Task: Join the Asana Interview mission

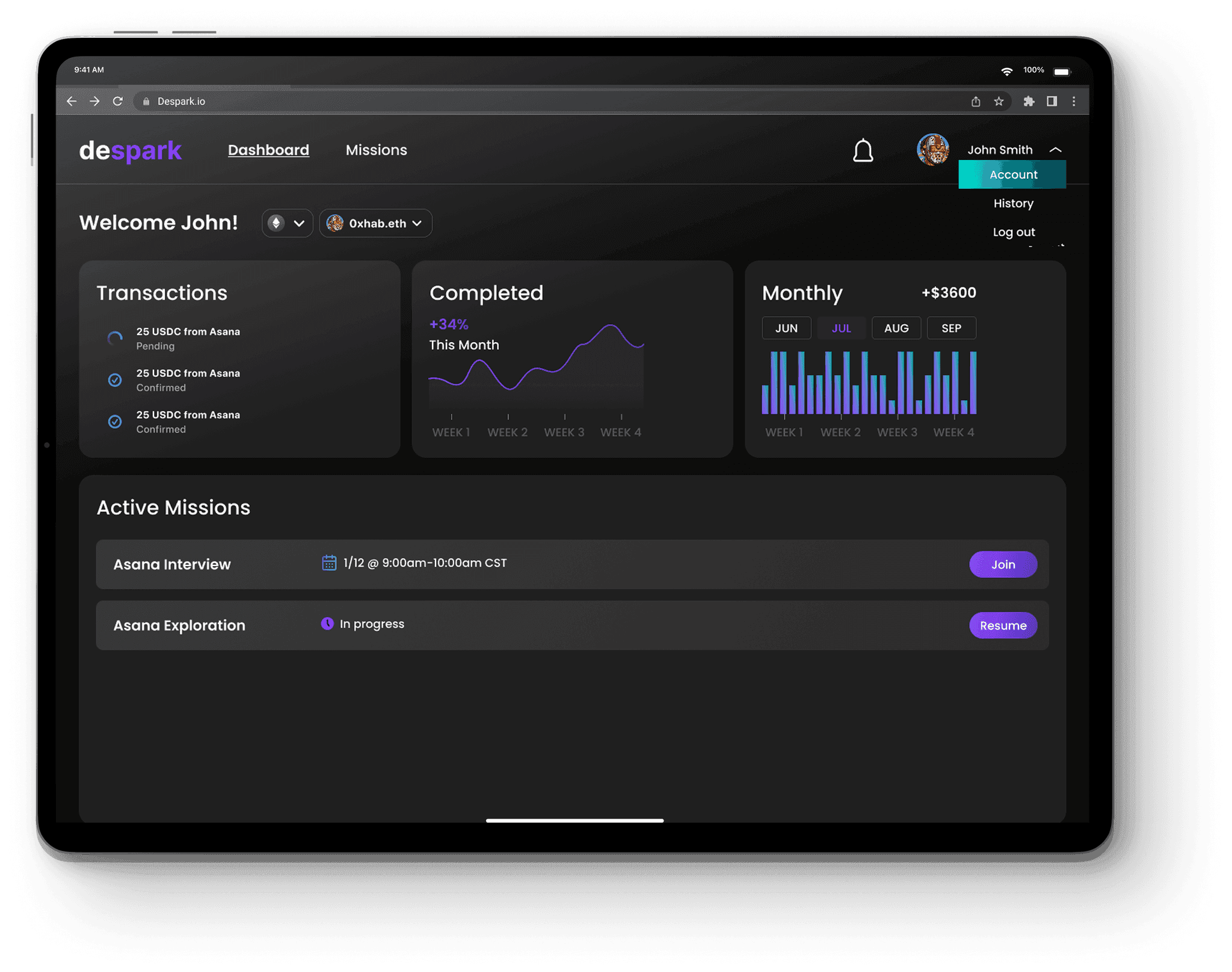Action: 1003,564
